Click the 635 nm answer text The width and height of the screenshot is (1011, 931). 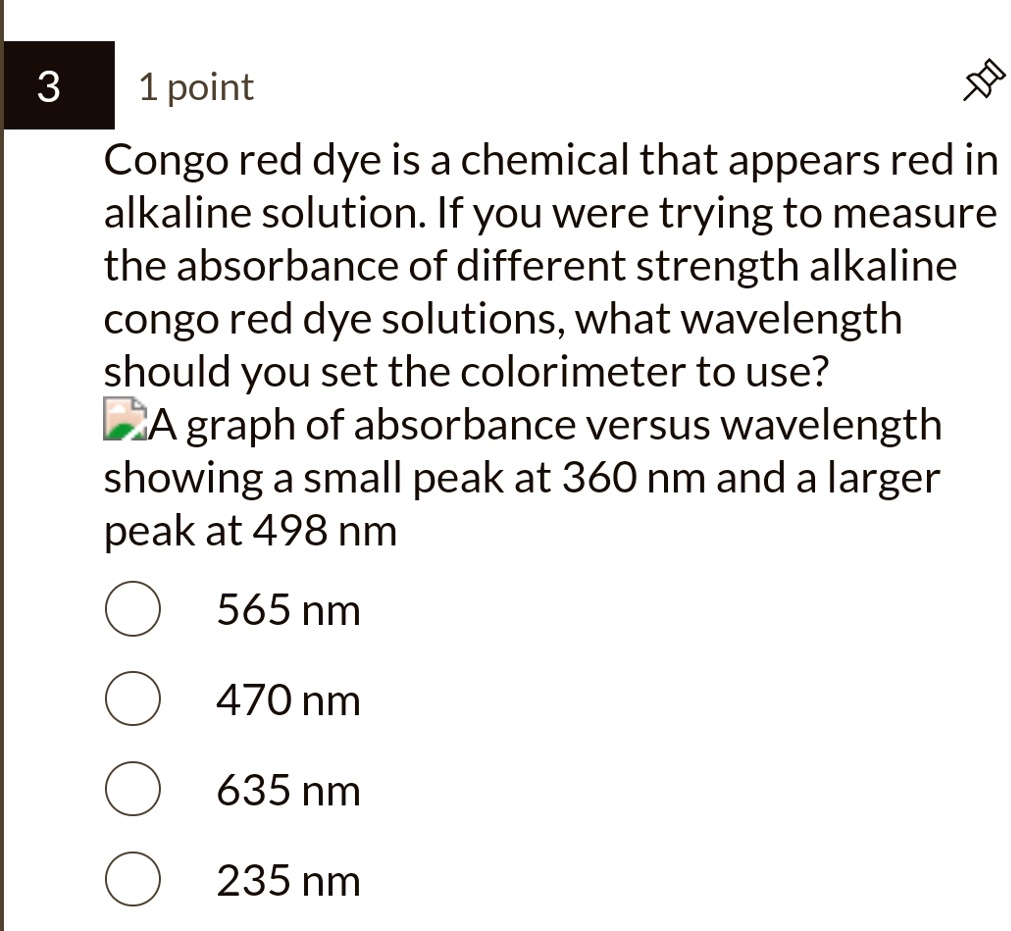point(287,788)
